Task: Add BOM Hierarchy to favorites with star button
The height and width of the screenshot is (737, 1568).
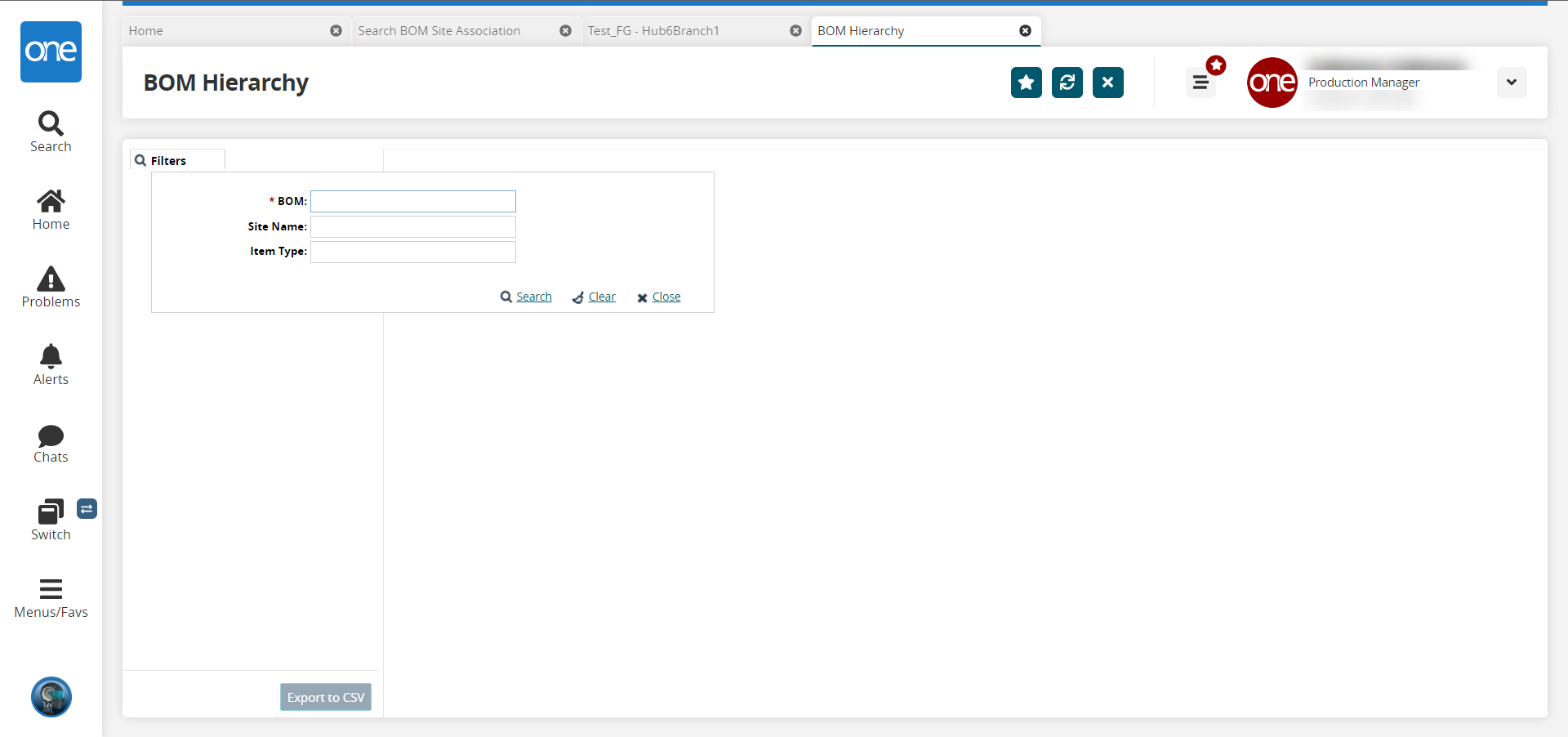Action: point(1027,83)
